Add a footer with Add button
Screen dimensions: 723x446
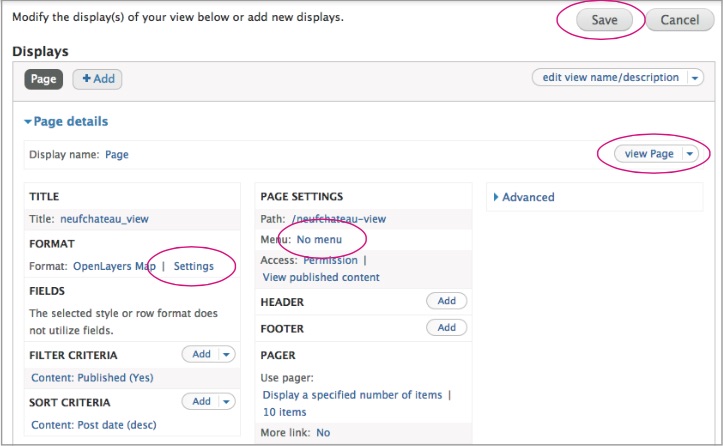446,327
